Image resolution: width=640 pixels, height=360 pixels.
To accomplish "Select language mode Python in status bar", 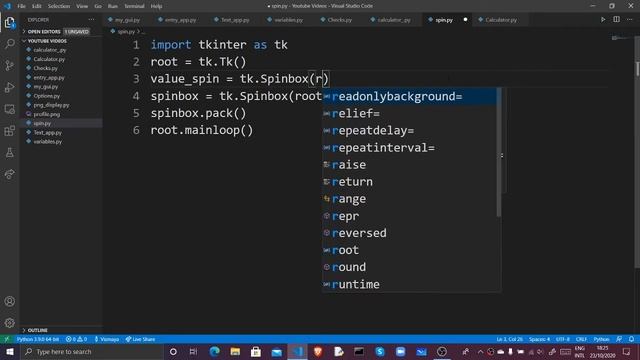I will (x=601, y=339).
